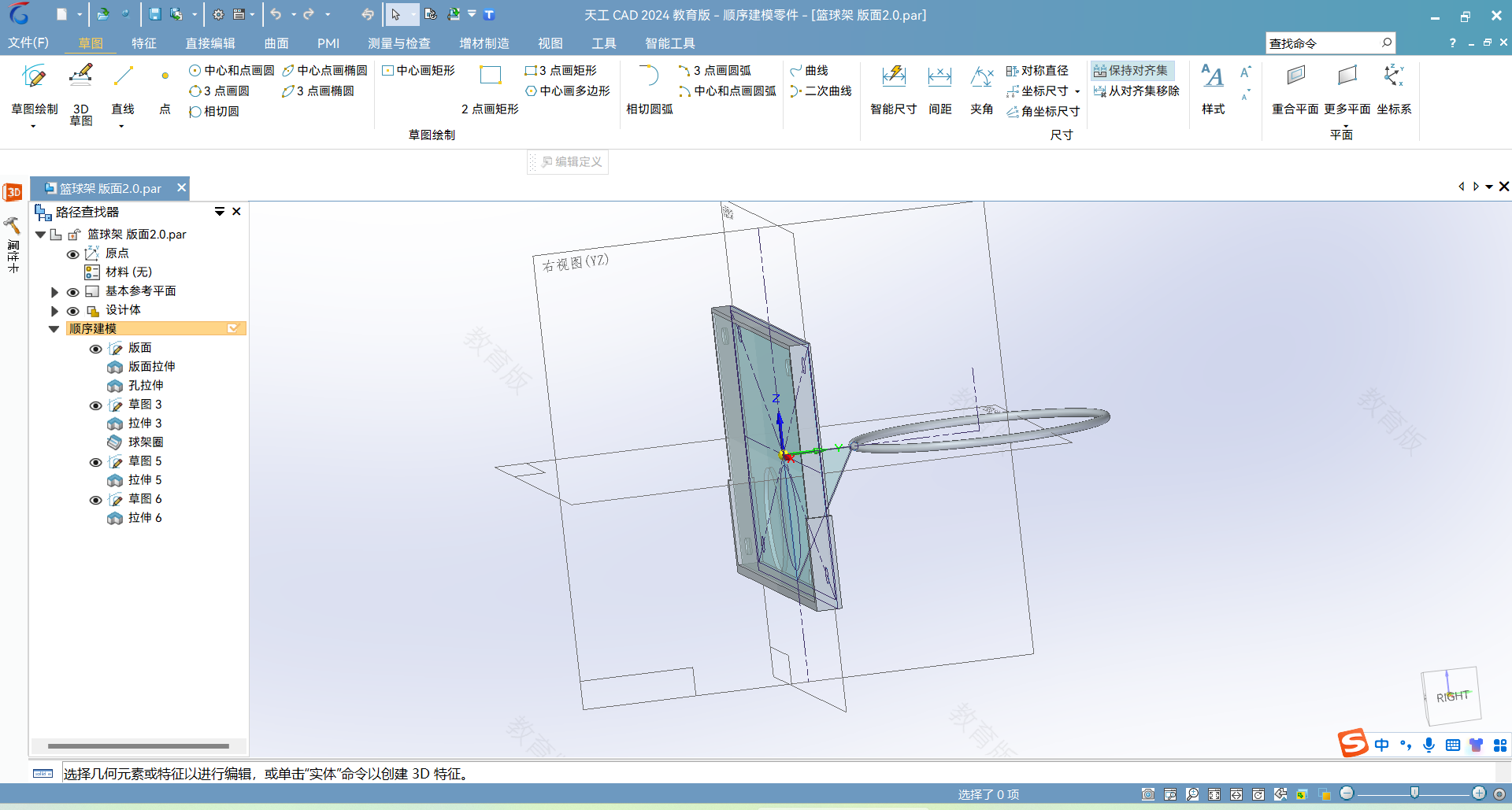Click the 从对齐集移除 button
Screen dimensions: 1512x810
(x=1136, y=91)
